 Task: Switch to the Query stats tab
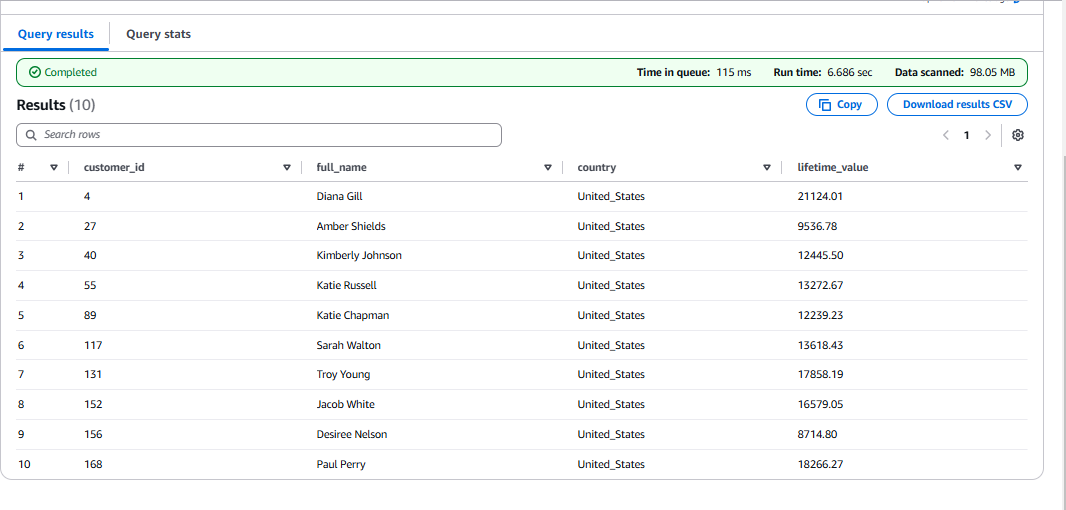click(158, 34)
